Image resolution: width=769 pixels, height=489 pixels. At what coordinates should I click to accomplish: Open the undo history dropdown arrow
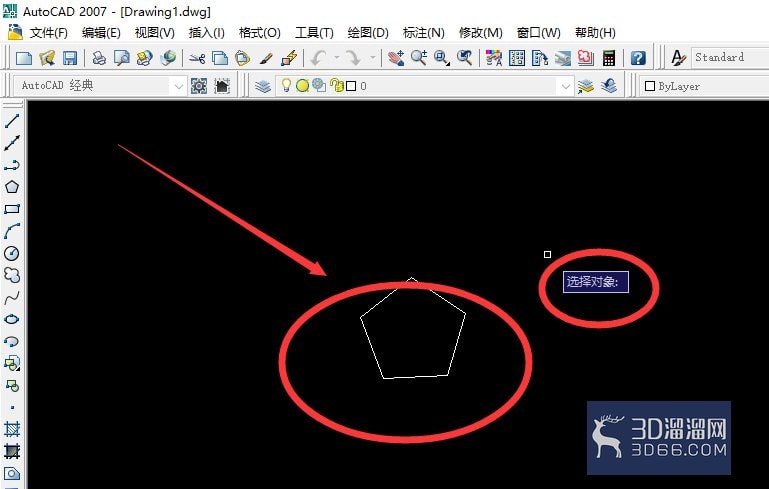[337, 58]
